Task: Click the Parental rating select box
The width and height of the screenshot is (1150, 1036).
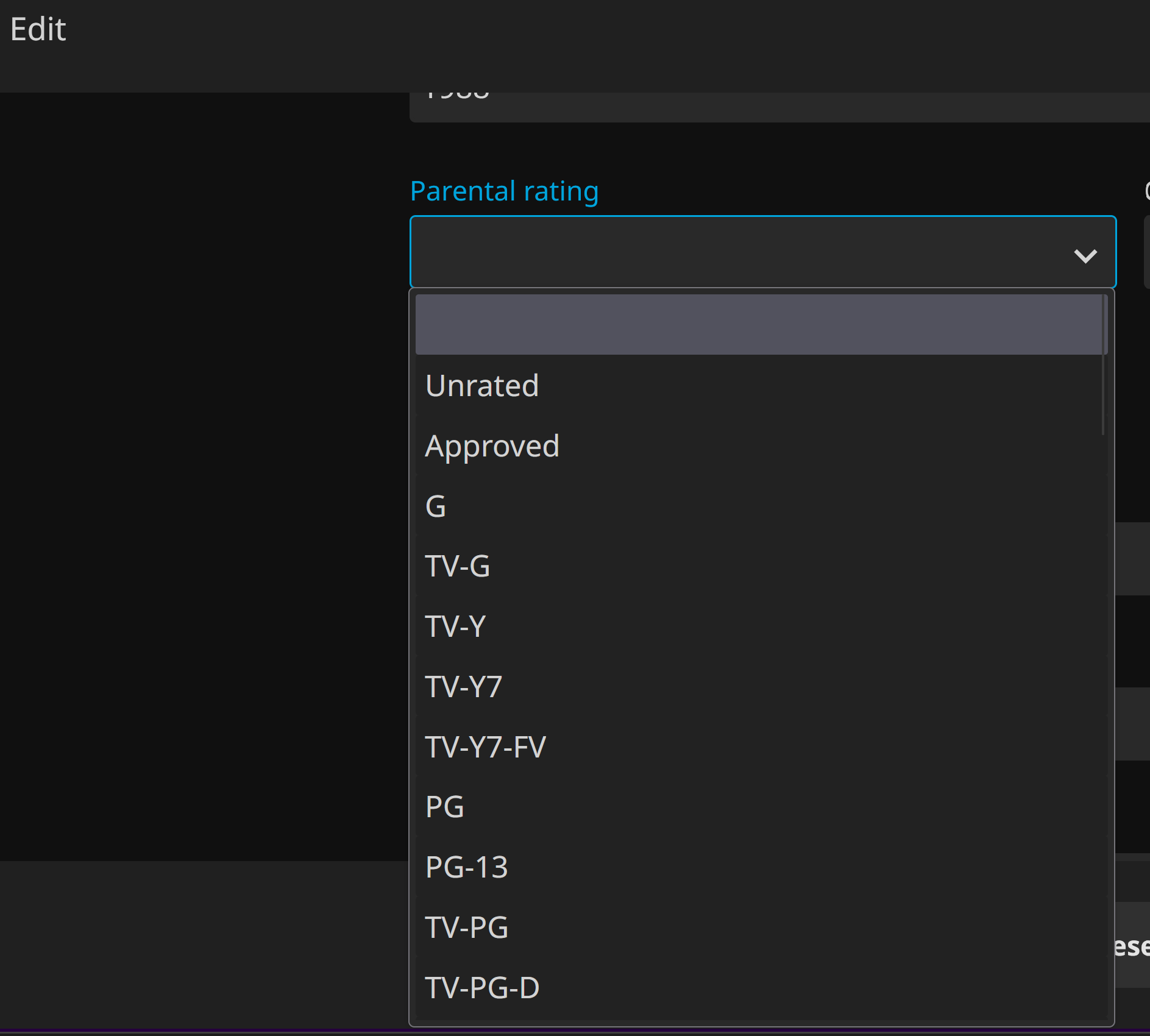Action: click(731, 252)
